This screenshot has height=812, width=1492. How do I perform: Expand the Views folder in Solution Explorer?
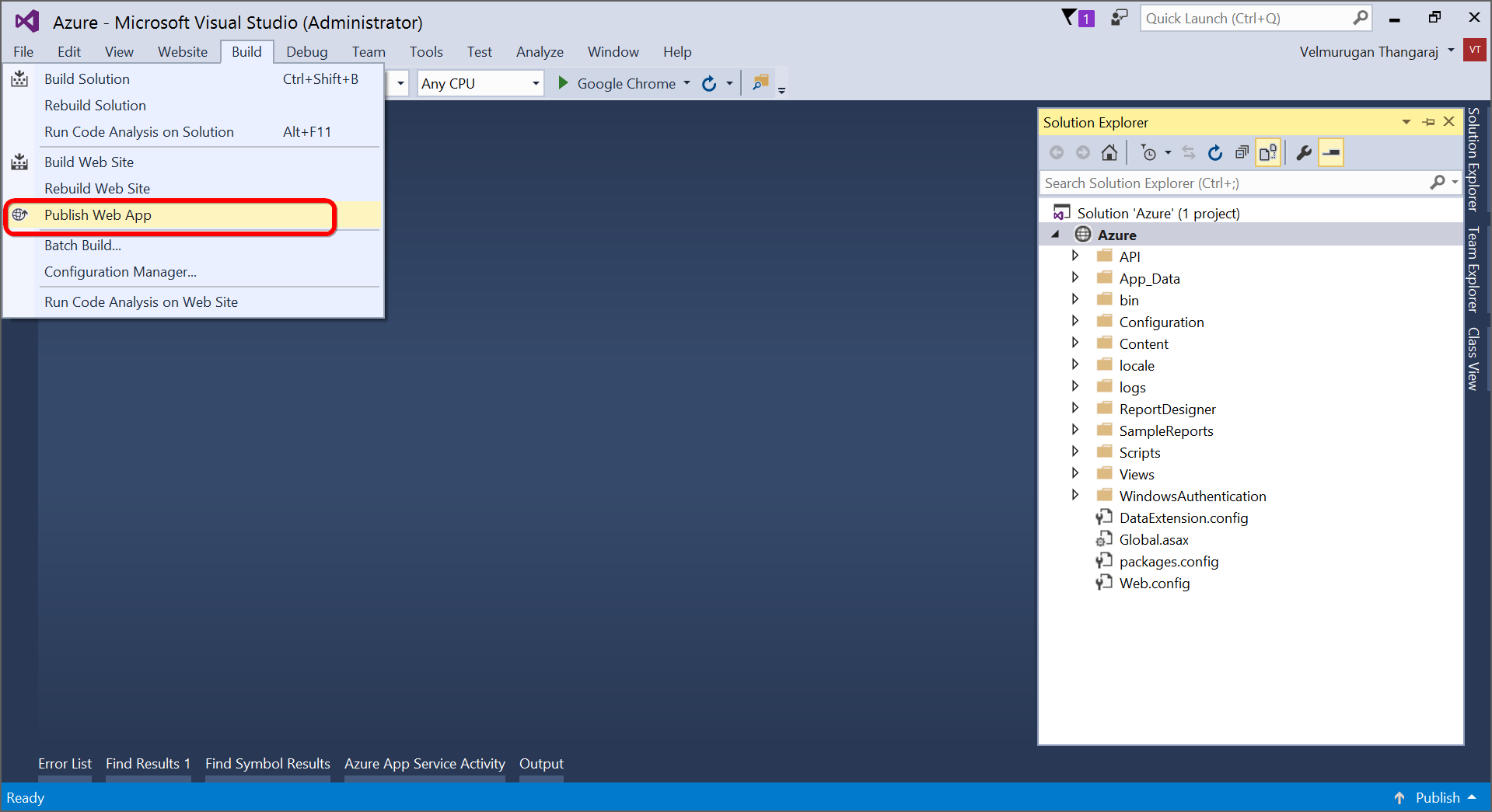[x=1075, y=473]
